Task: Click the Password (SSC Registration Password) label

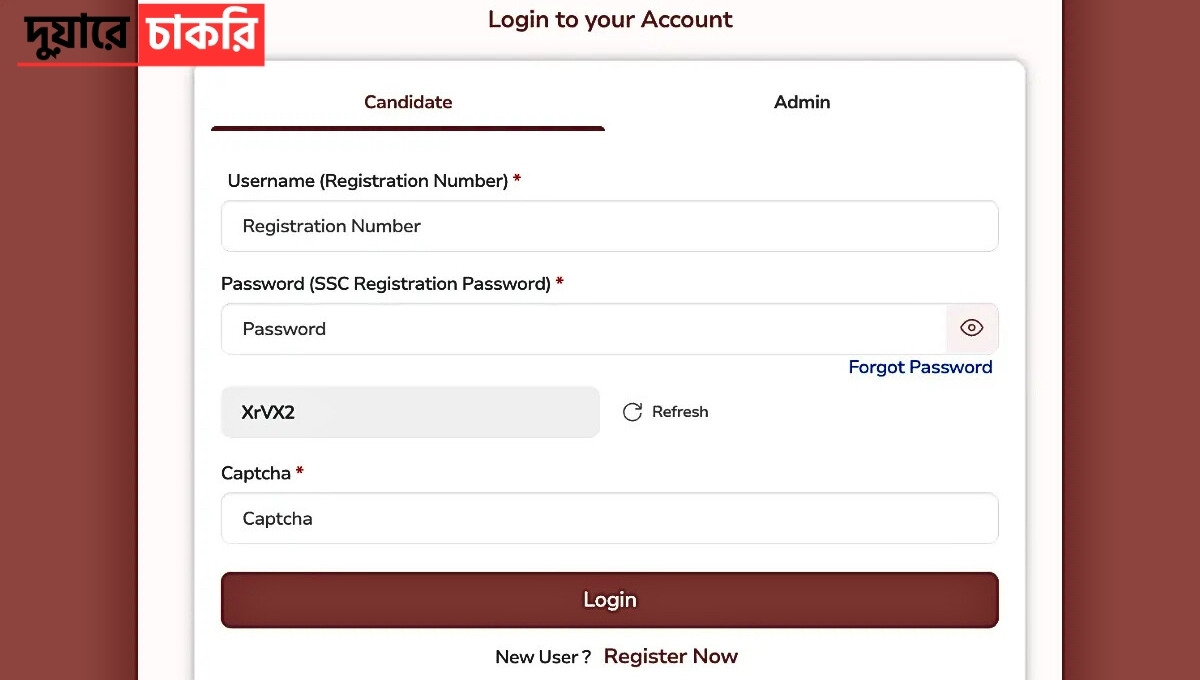Action: click(x=385, y=284)
